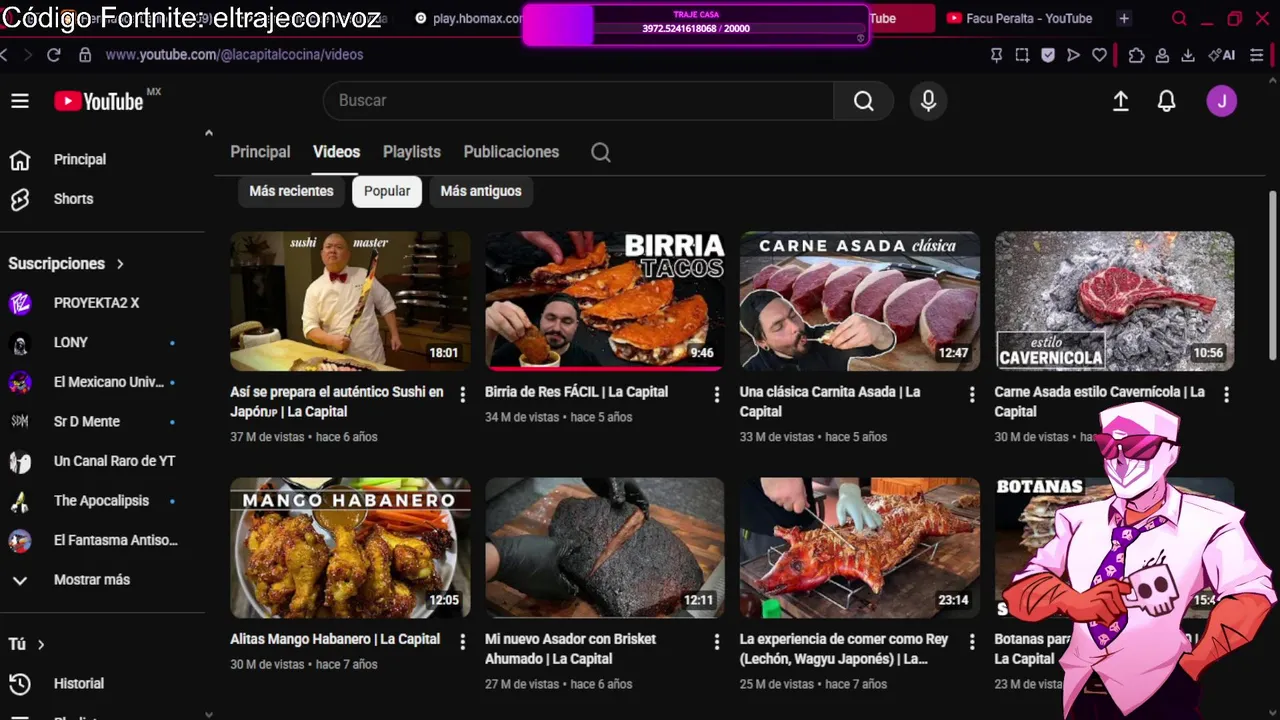This screenshot has height=720, width=1280.
Task: Open the upload/create icon in header
Action: tap(1121, 101)
